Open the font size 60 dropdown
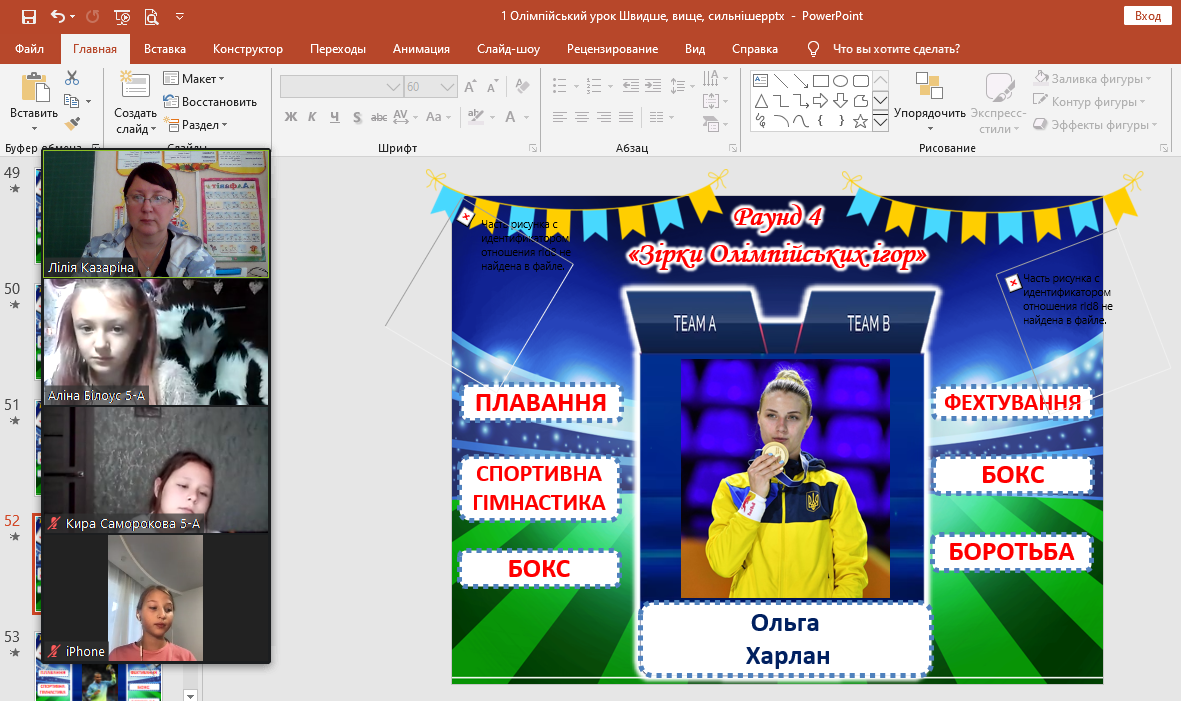The width and height of the screenshot is (1181, 701). point(447,87)
